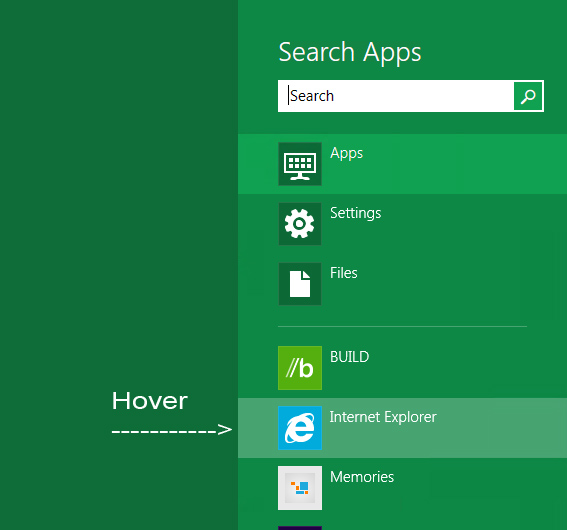
Task: Open the Settings gear icon
Action: [x=300, y=224]
